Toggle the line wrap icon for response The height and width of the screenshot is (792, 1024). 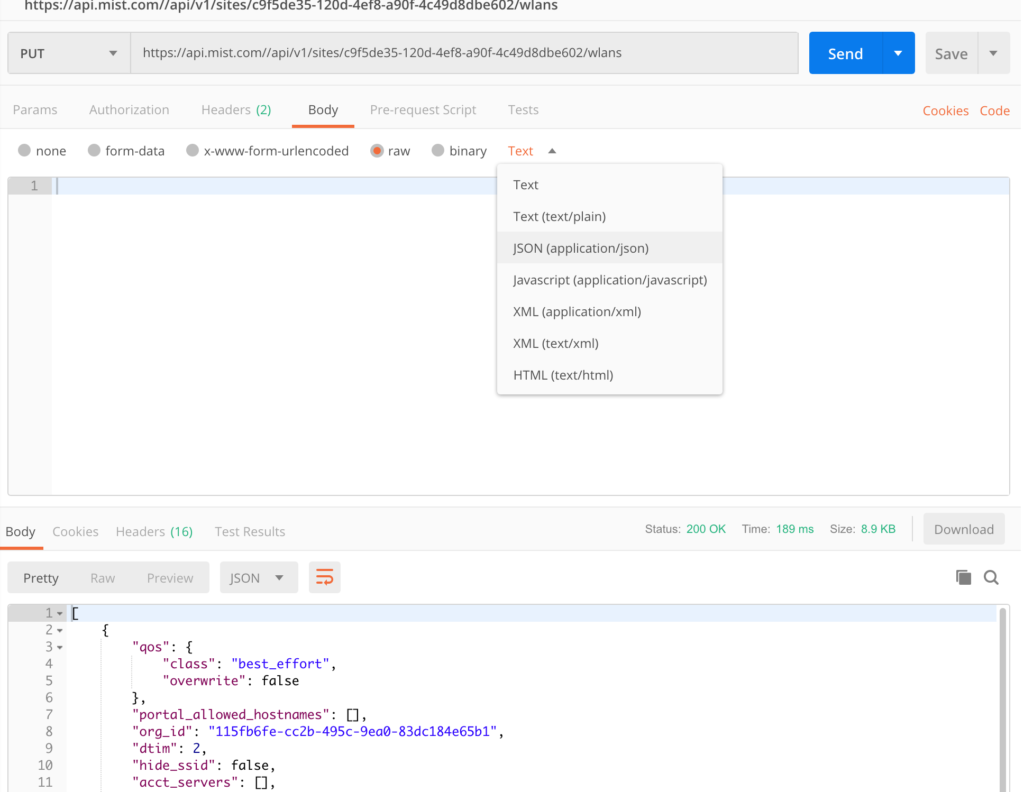[324, 577]
